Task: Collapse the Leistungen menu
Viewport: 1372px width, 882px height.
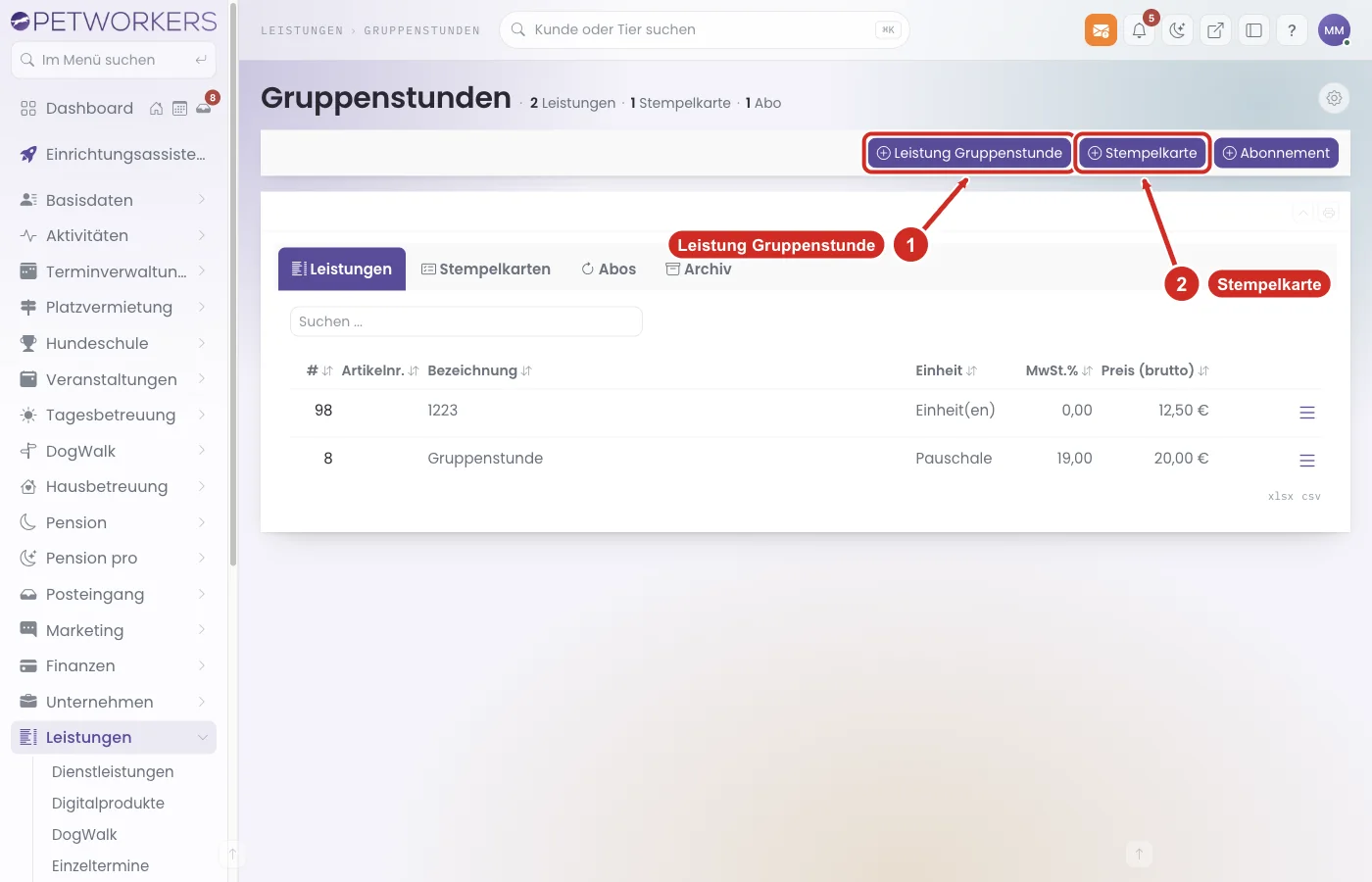Action: [x=114, y=737]
